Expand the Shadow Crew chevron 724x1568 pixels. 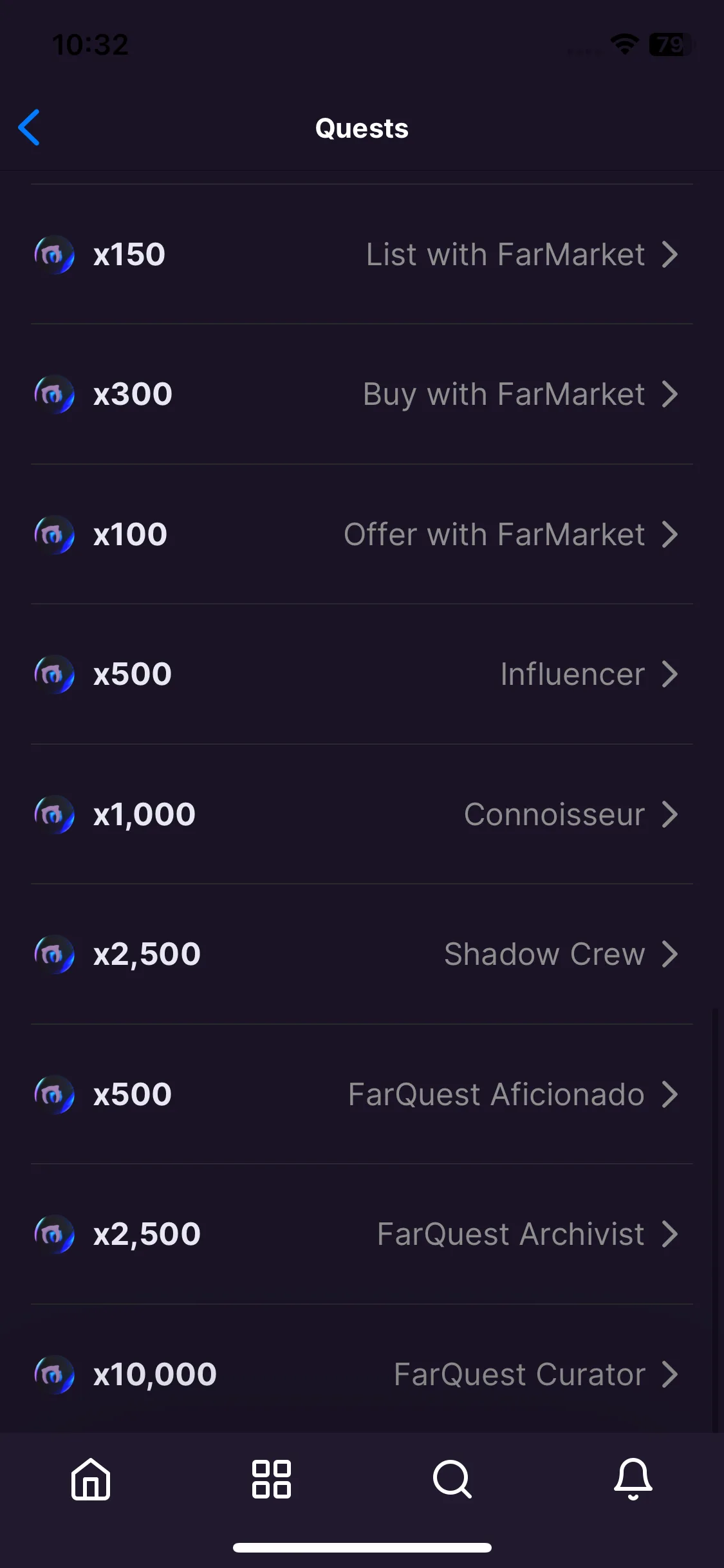pos(670,955)
